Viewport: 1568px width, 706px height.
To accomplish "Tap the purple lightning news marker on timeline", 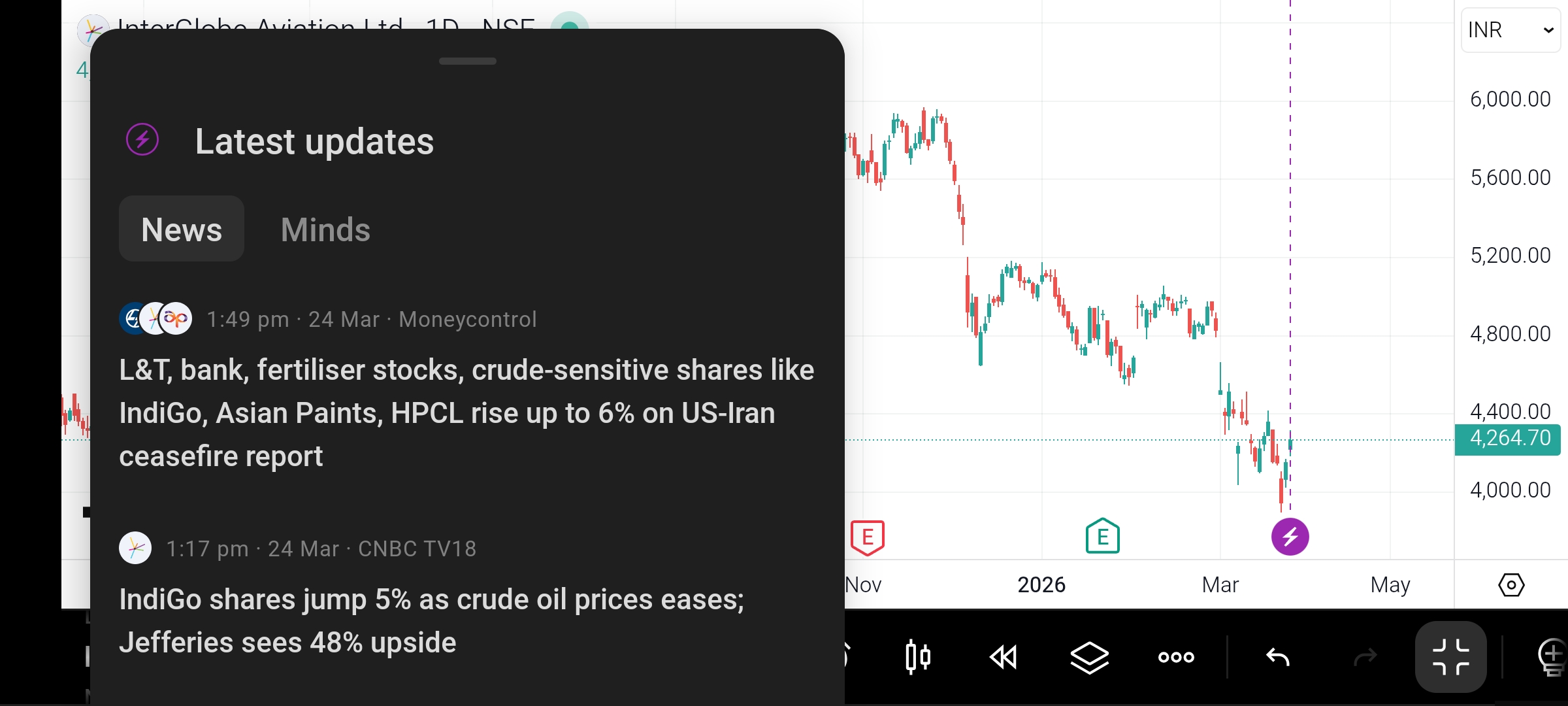I will coord(1290,537).
